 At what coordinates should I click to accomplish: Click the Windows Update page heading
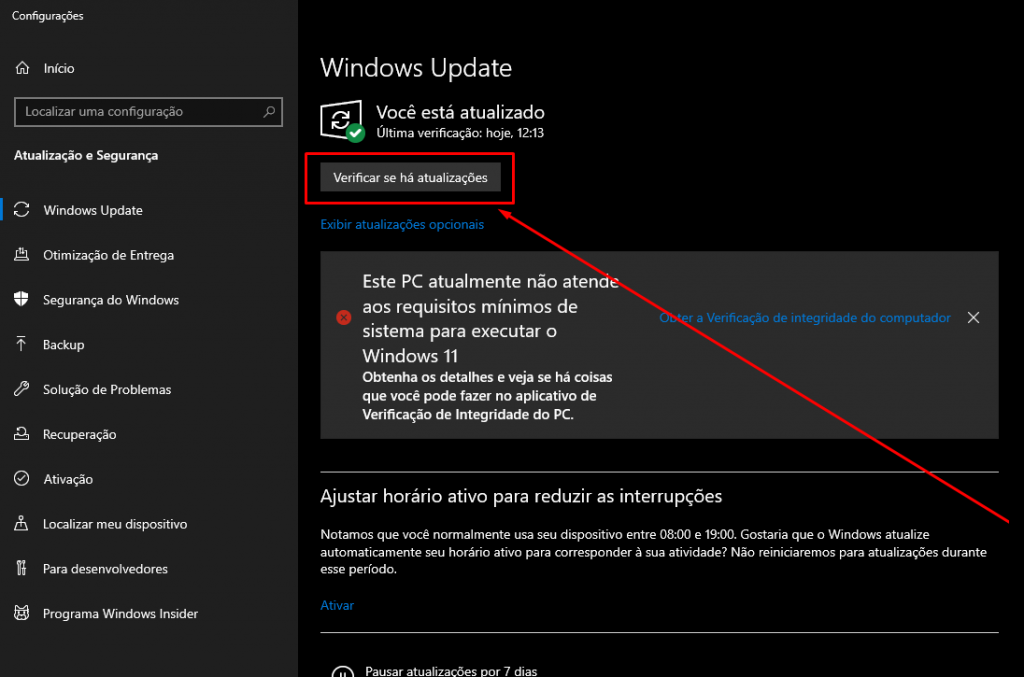coord(416,68)
